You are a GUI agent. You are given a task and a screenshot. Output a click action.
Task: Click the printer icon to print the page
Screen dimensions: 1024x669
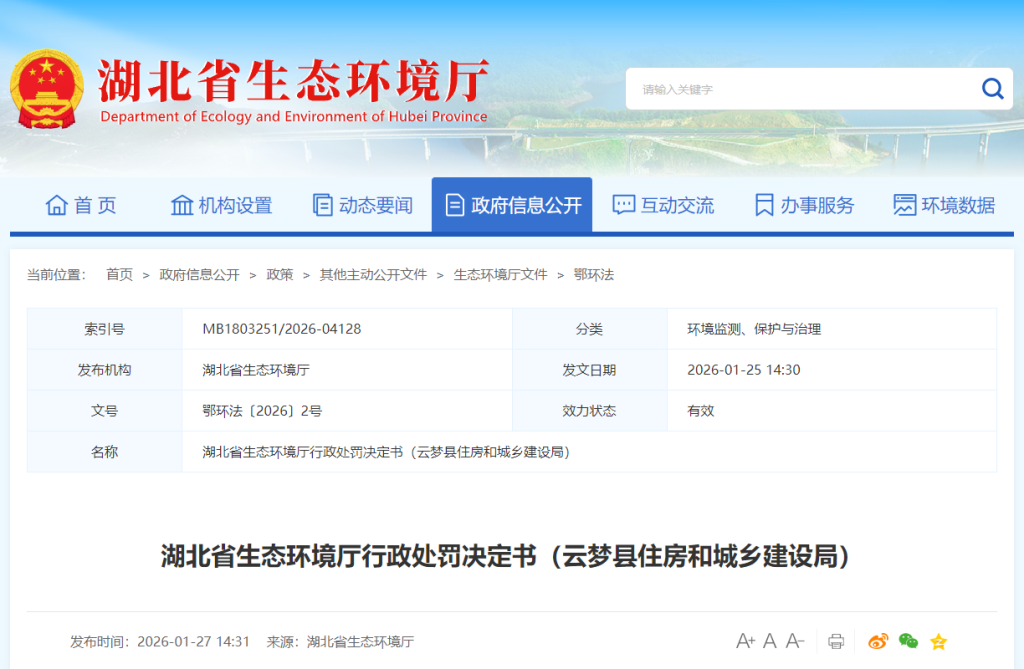click(836, 642)
